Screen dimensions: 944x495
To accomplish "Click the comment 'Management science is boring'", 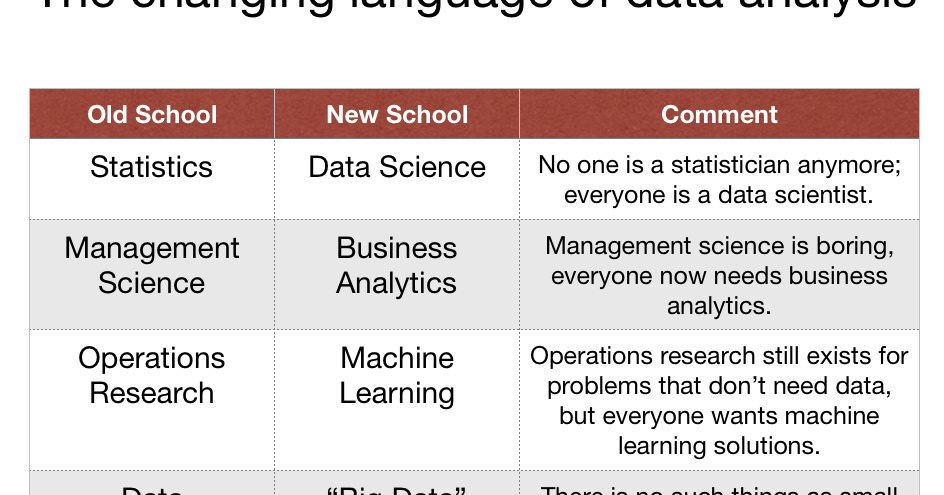I will point(719,275).
